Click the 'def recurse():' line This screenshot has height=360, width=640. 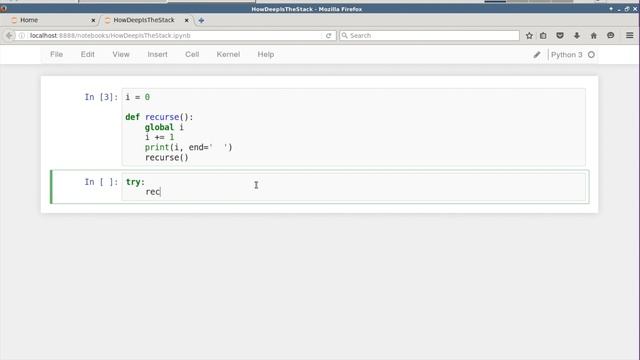pyautogui.click(x=159, y=117)
